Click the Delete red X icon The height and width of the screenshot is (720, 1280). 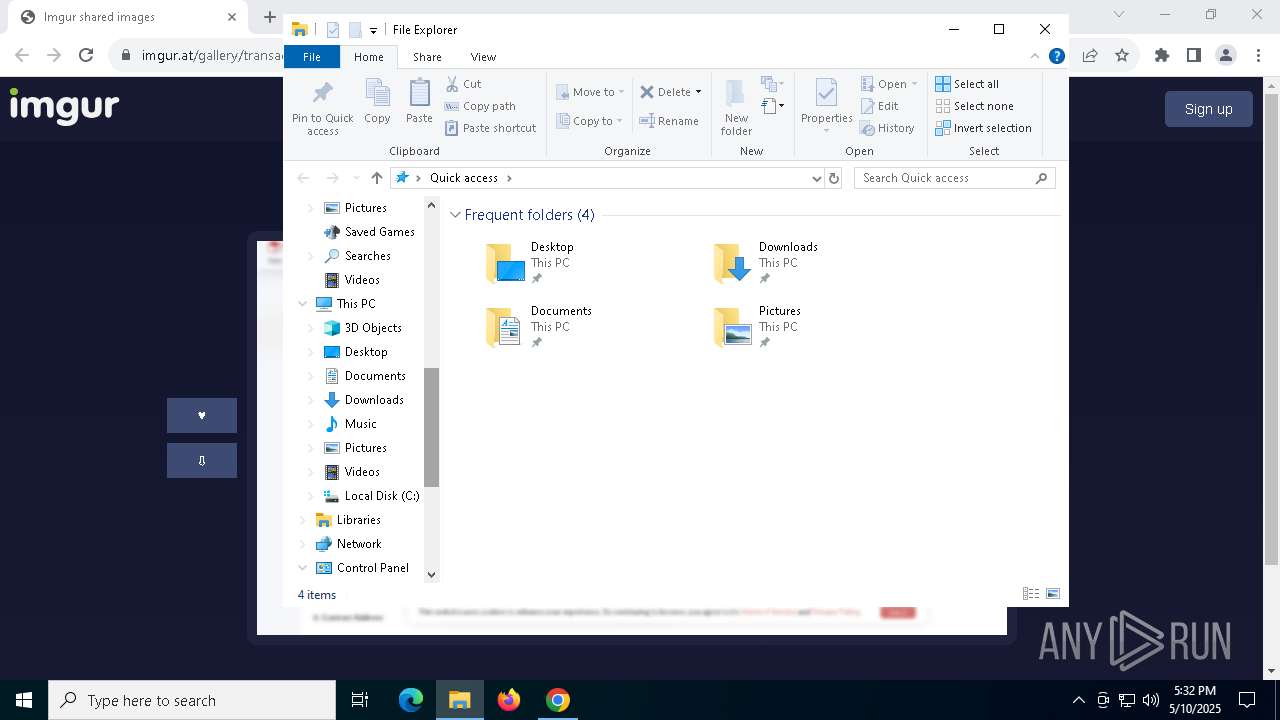coord(647,92)
